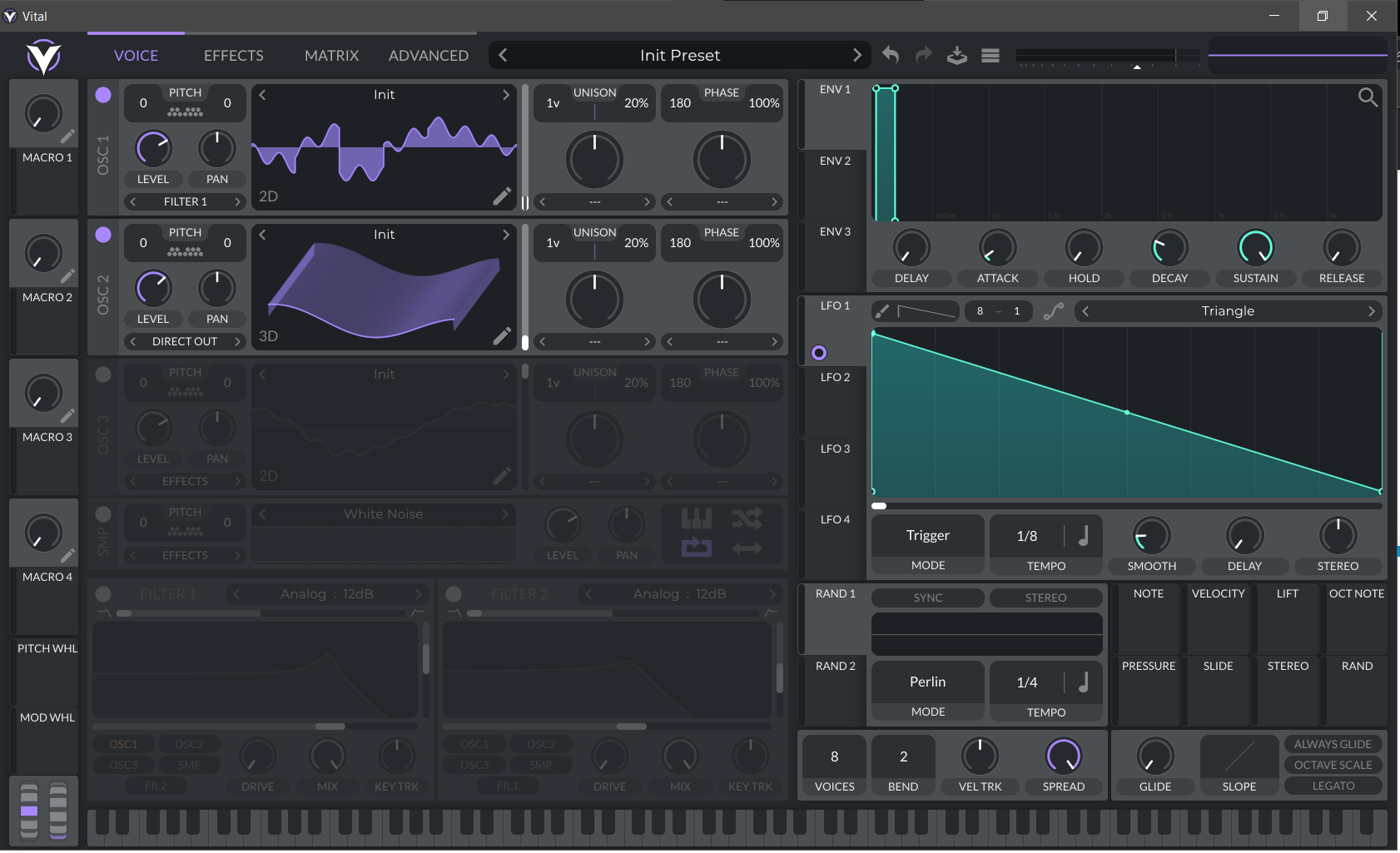This screenshot has height=853, width=1400.
Task: Click the Vital logo icon
Action: pos(43,57)
